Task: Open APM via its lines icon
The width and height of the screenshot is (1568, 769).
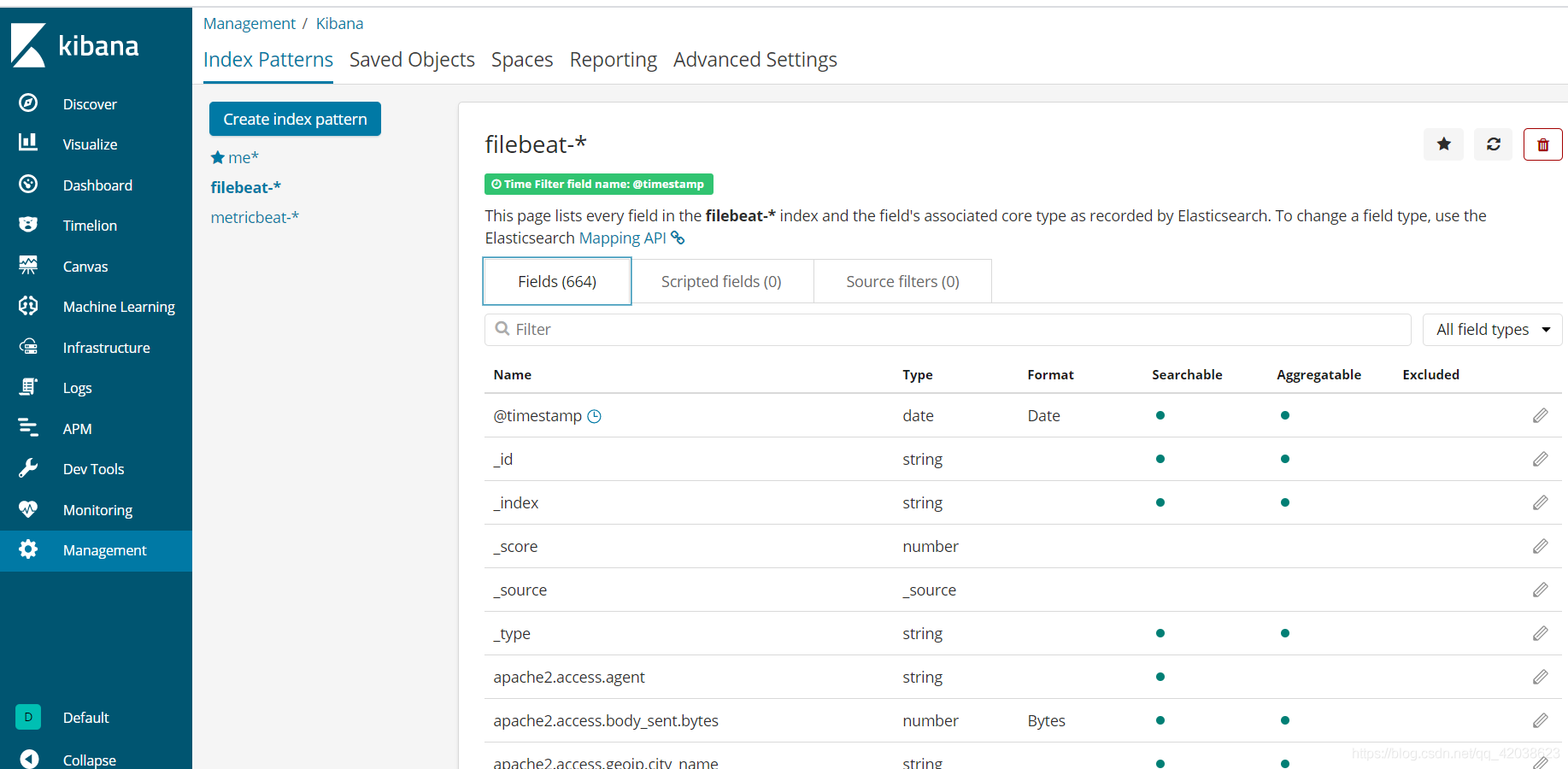Action: coord(28,427)
